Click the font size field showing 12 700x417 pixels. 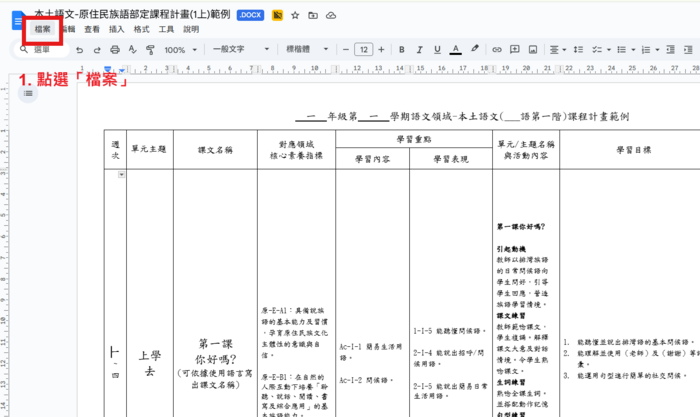tap(363, 49)
